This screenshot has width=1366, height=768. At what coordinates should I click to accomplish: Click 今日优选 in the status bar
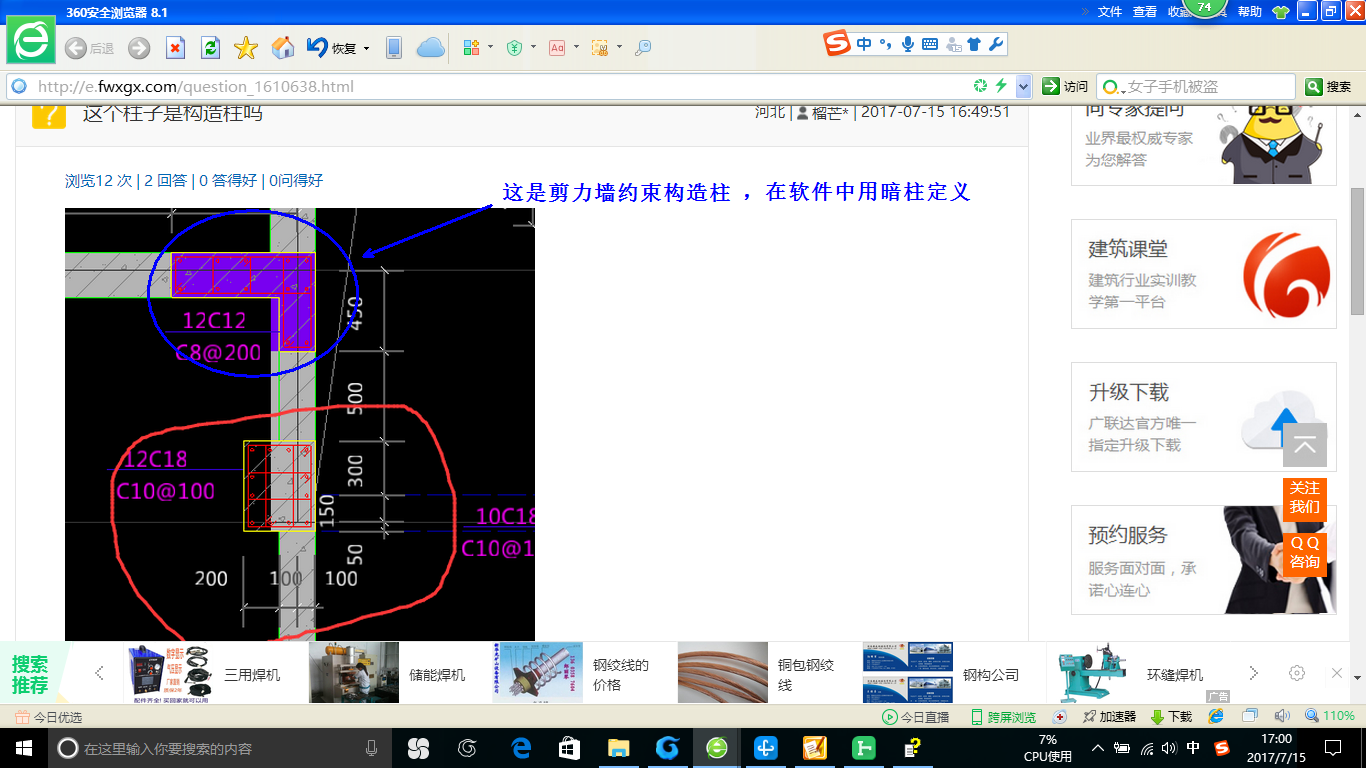click(x=49, y=717)
